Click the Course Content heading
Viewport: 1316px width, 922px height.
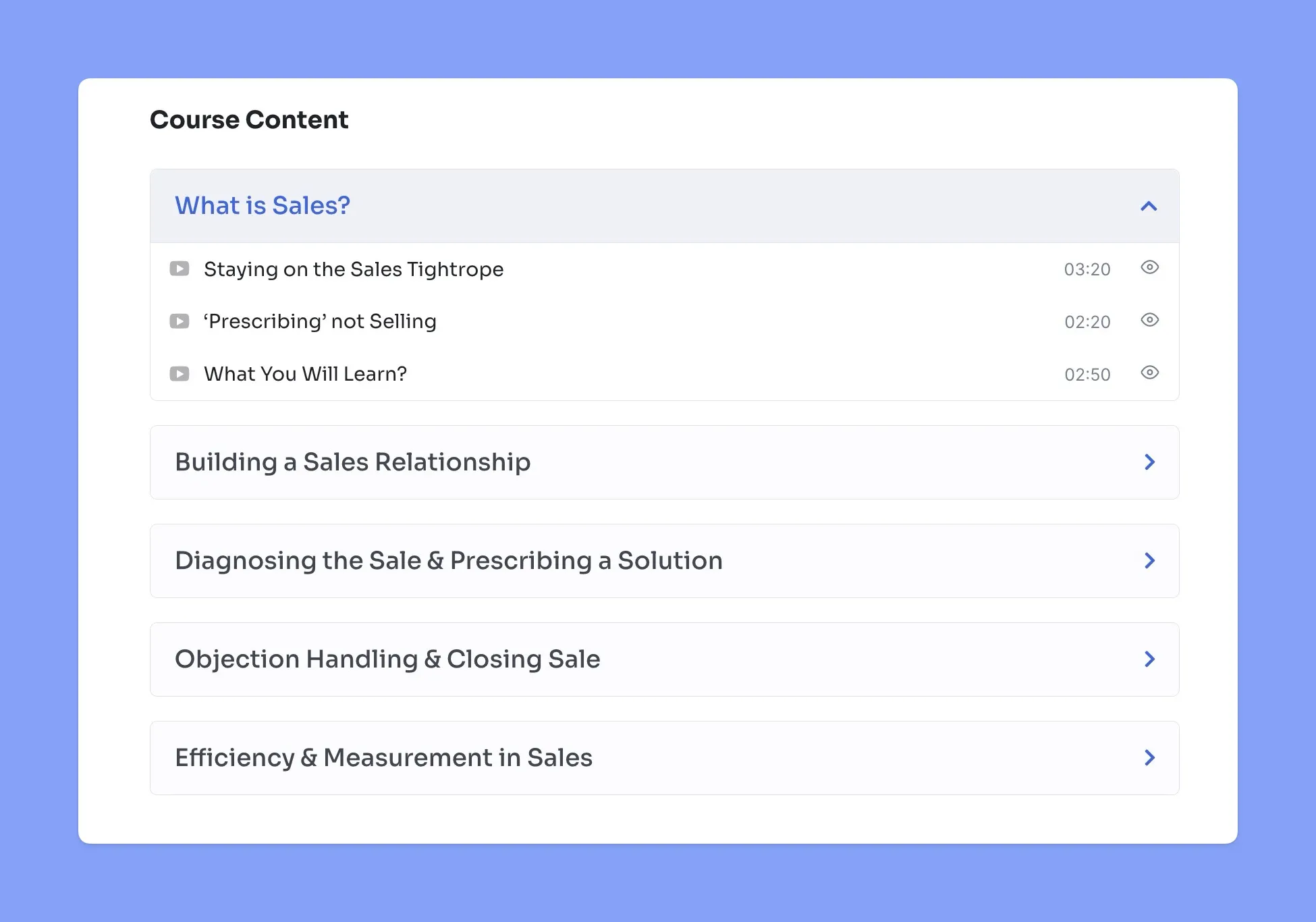pyautogui.click(x=249, y=119)
